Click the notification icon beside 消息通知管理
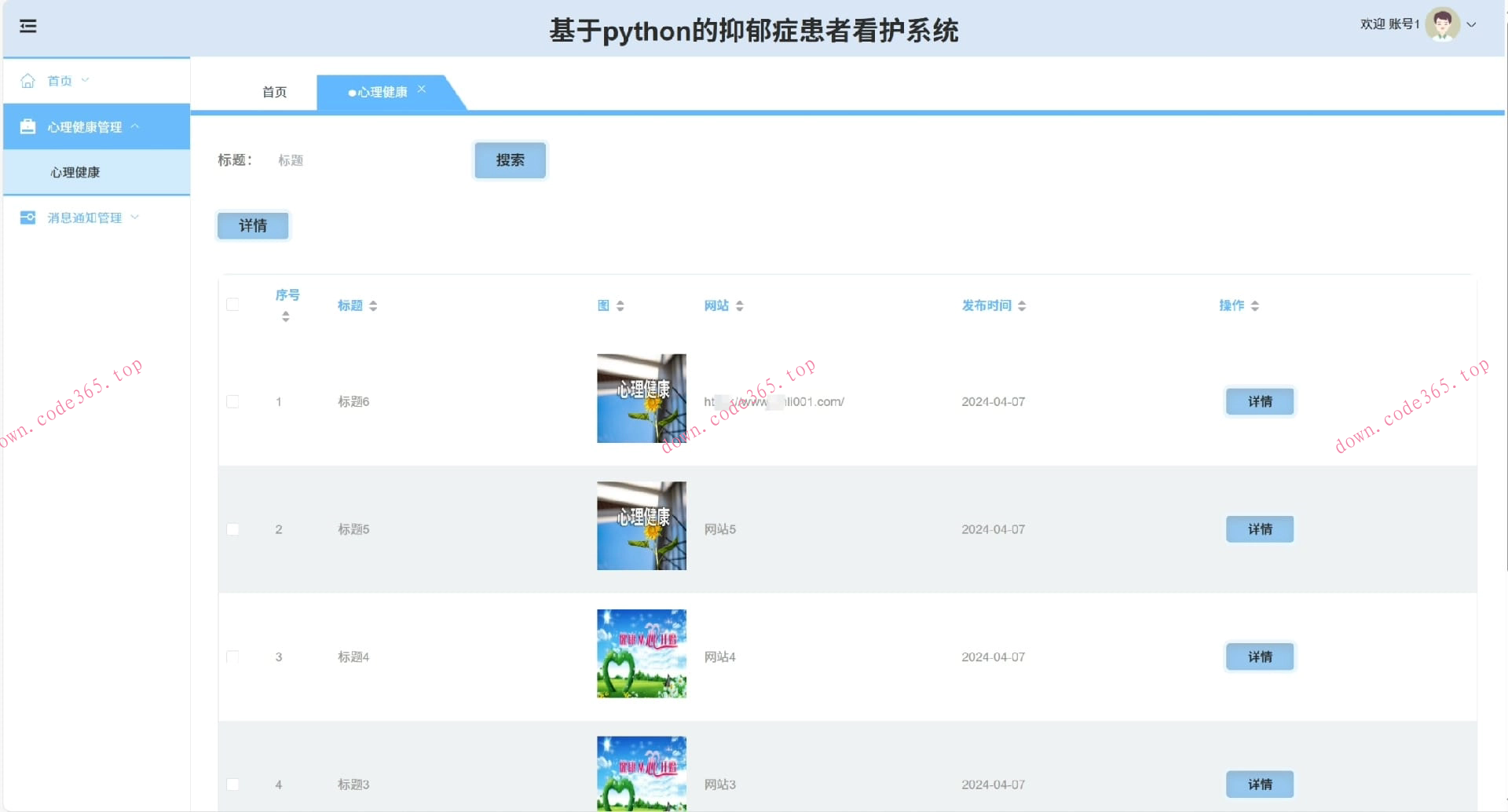1508x812 pixels. coord(28,218)
